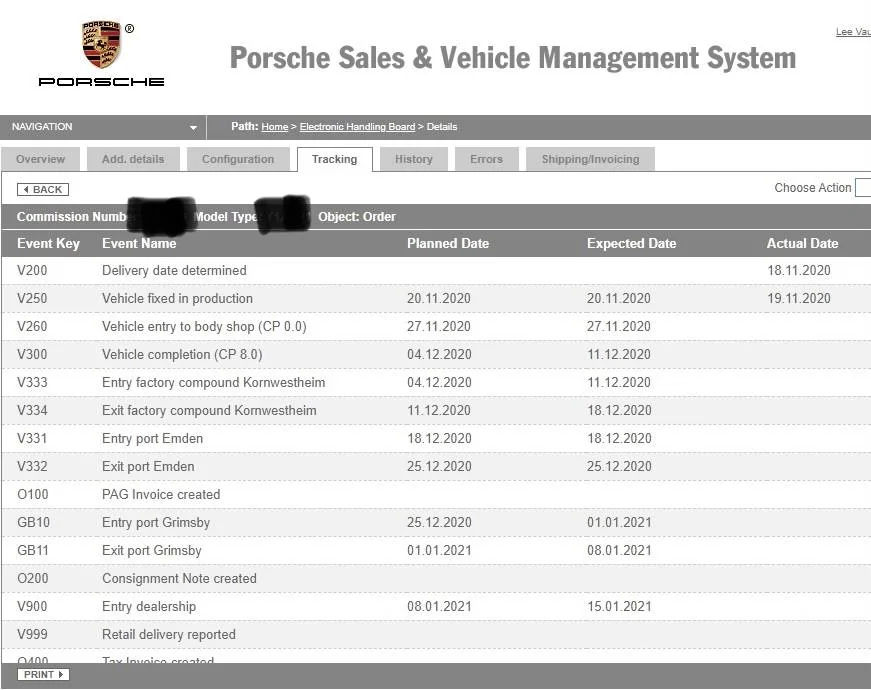The image size is (871, 690).
Task: Click expected date 01.01.2021 in GB10 row
Action: tap(619, 522)
